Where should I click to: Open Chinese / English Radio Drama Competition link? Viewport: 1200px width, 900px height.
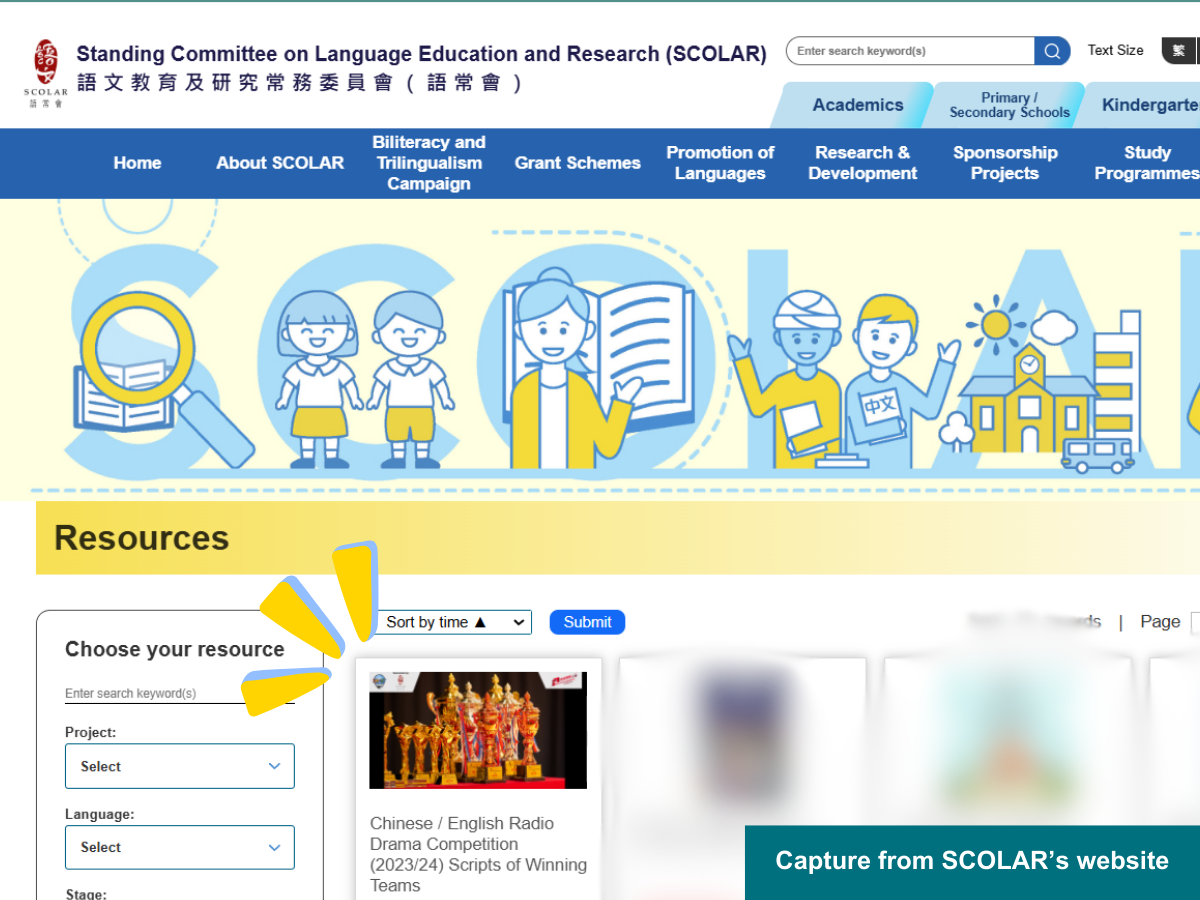pyautogui.click(x=478, y=854)
